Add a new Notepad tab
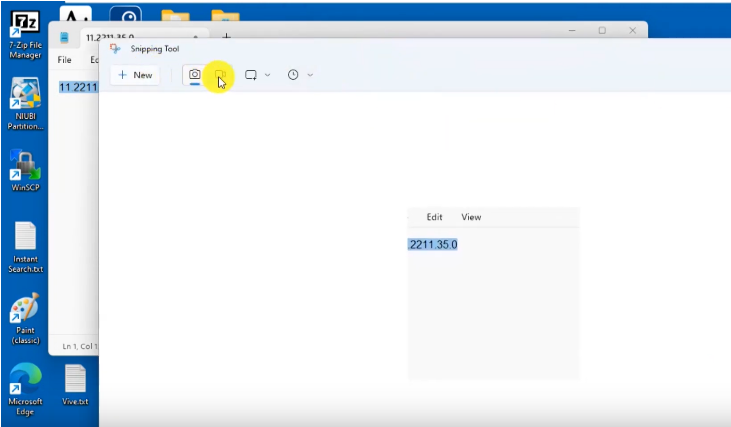 pyautogui.click(x=226, y=37)
